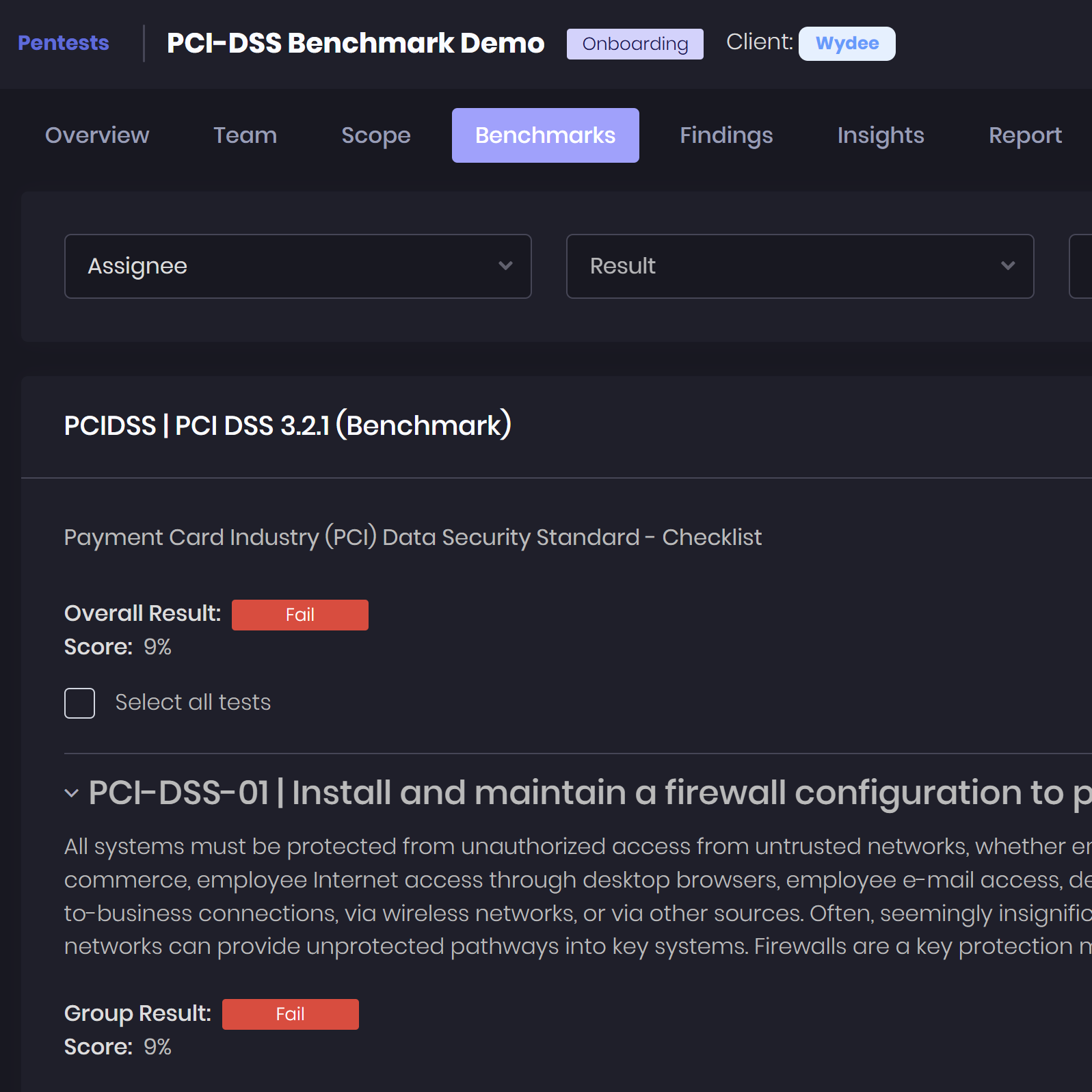Click the 'Select all tests' label
The image size is (1092, 1092).
pos(193,702)
